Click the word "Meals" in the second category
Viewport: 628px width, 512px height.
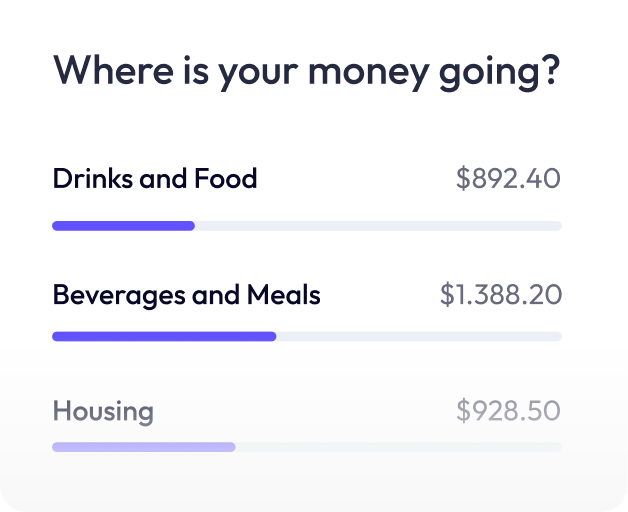(283, 295)
